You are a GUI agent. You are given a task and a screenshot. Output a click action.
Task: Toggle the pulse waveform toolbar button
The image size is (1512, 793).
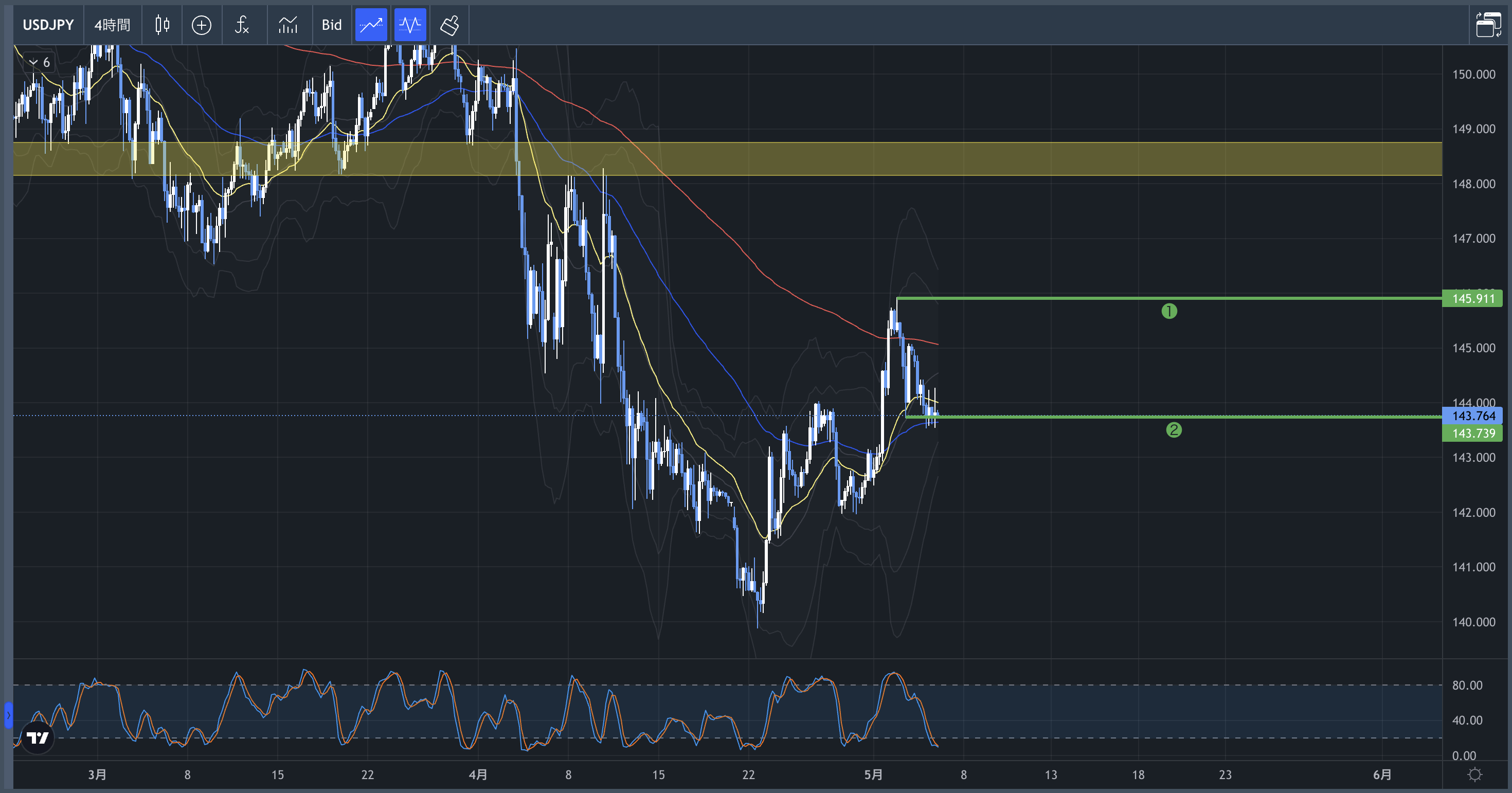click(410, 25)
